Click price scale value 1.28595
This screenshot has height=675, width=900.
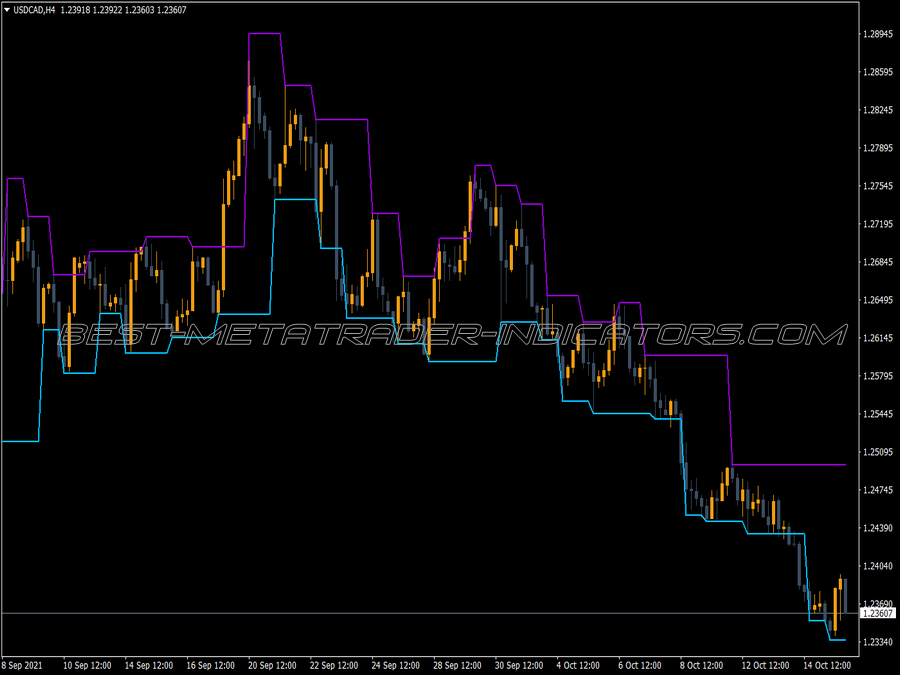[x=878, y=72]
